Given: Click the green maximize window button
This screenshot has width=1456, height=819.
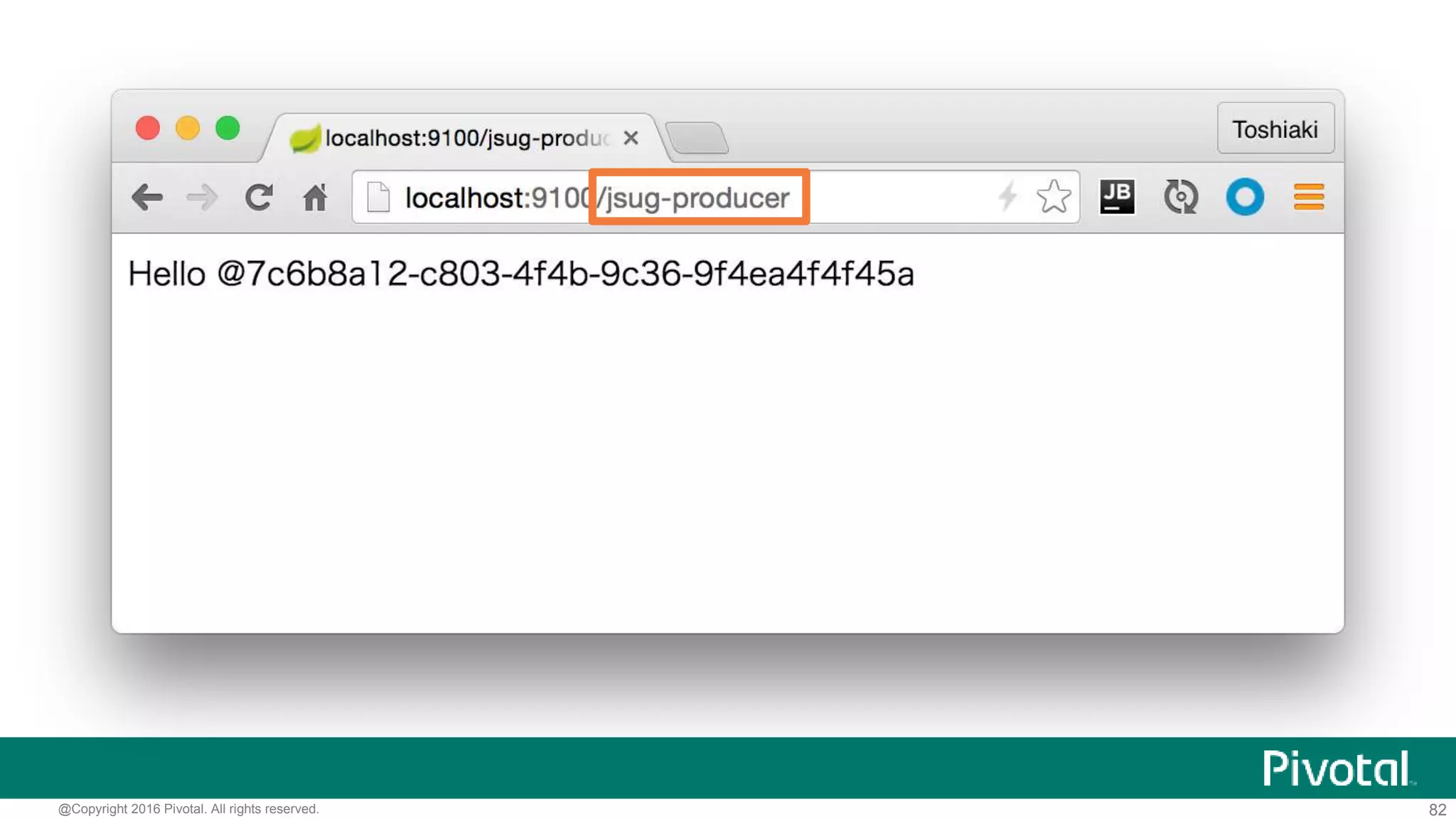Looking at the screenshot, I should tap(228, 129).
